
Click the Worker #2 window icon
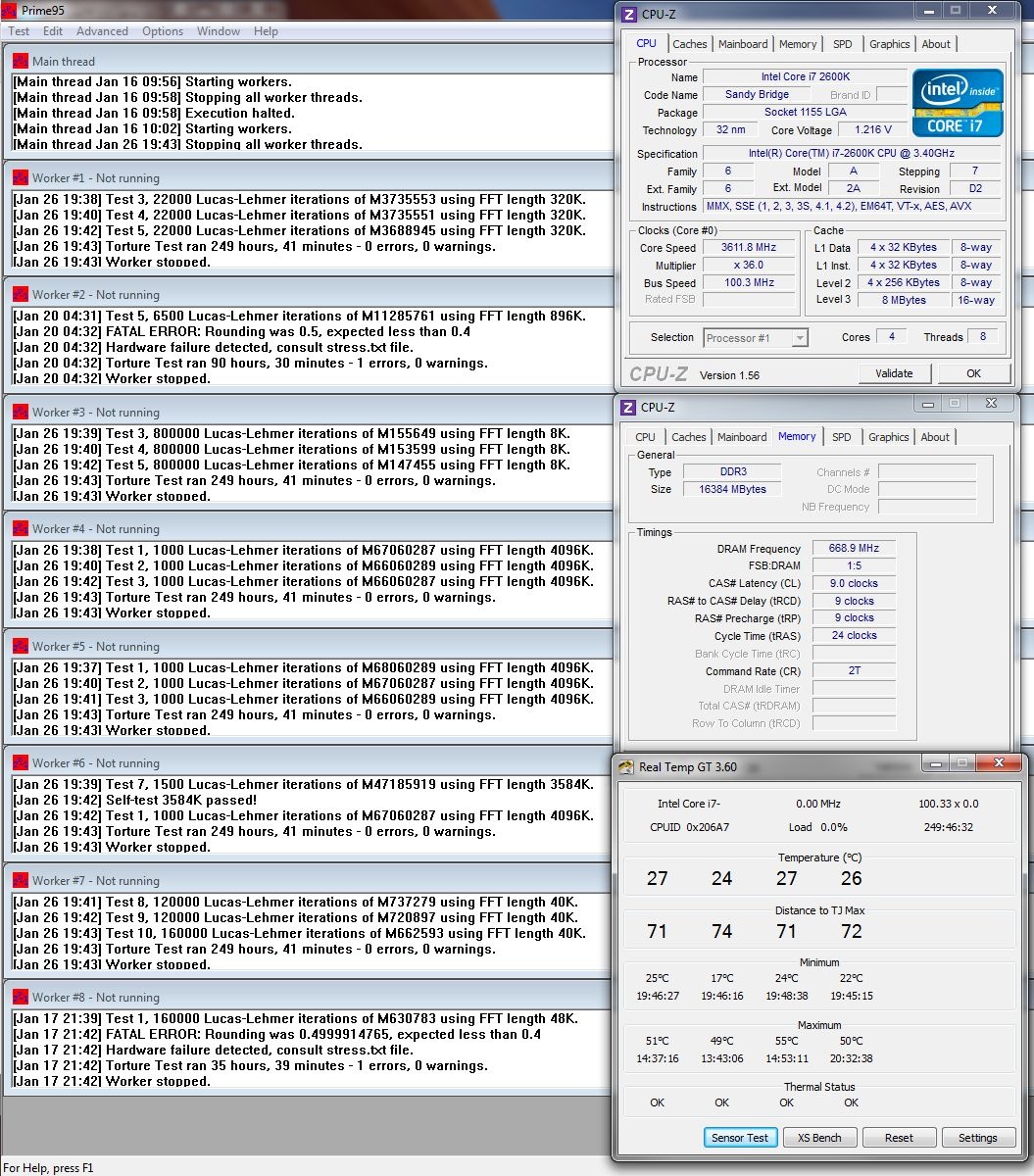click(21, 294)
